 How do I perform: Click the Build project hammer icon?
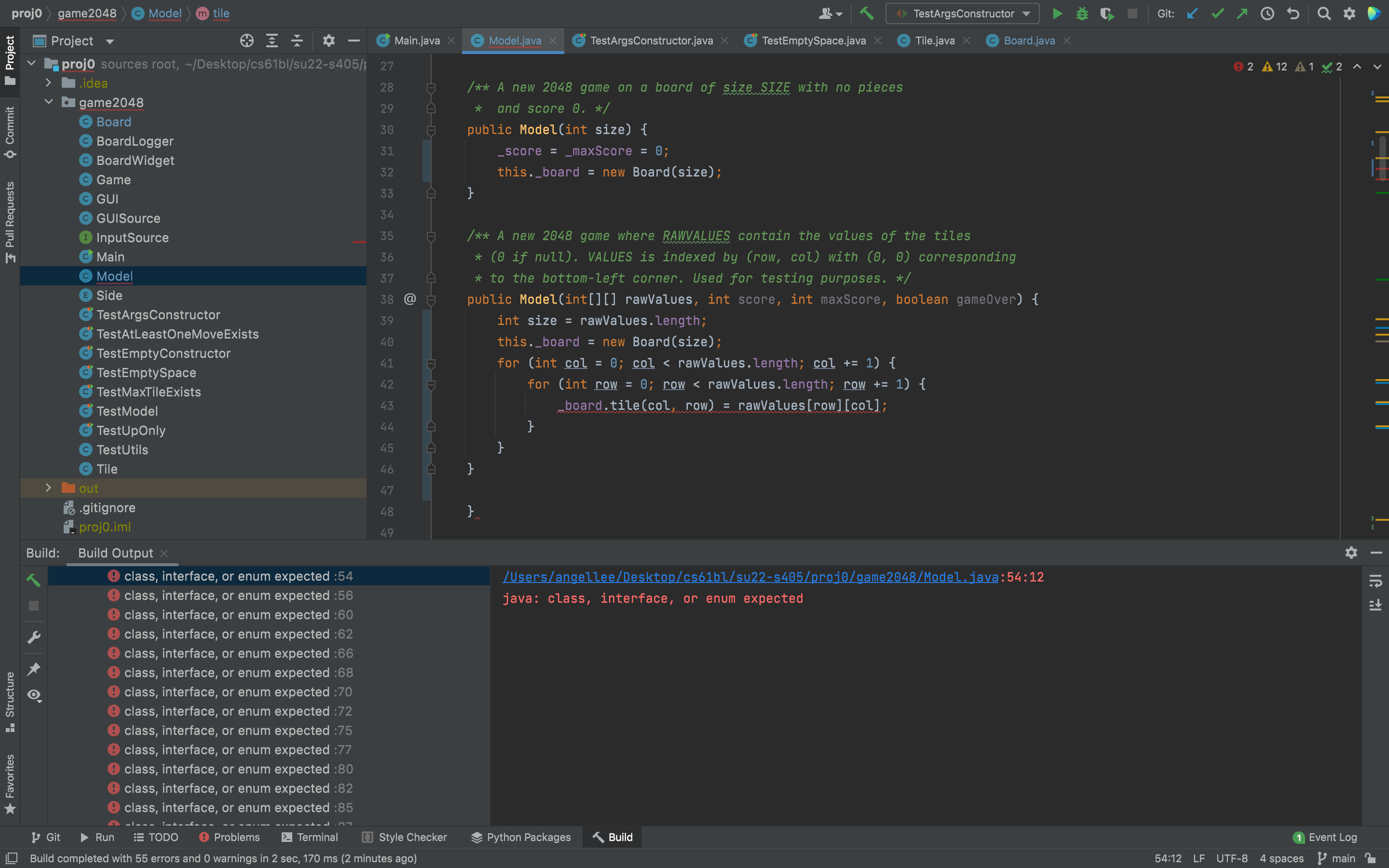point(867,13)
